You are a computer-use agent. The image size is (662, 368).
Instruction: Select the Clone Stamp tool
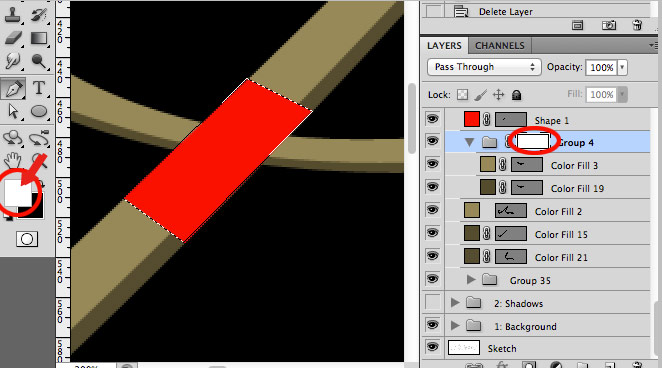click(x=13, y=14)
